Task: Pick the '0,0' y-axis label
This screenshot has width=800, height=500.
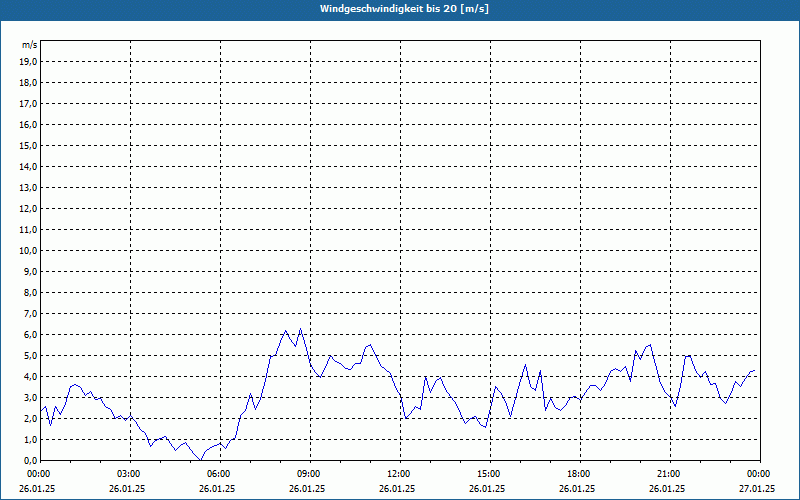Action: pos(30,460)
